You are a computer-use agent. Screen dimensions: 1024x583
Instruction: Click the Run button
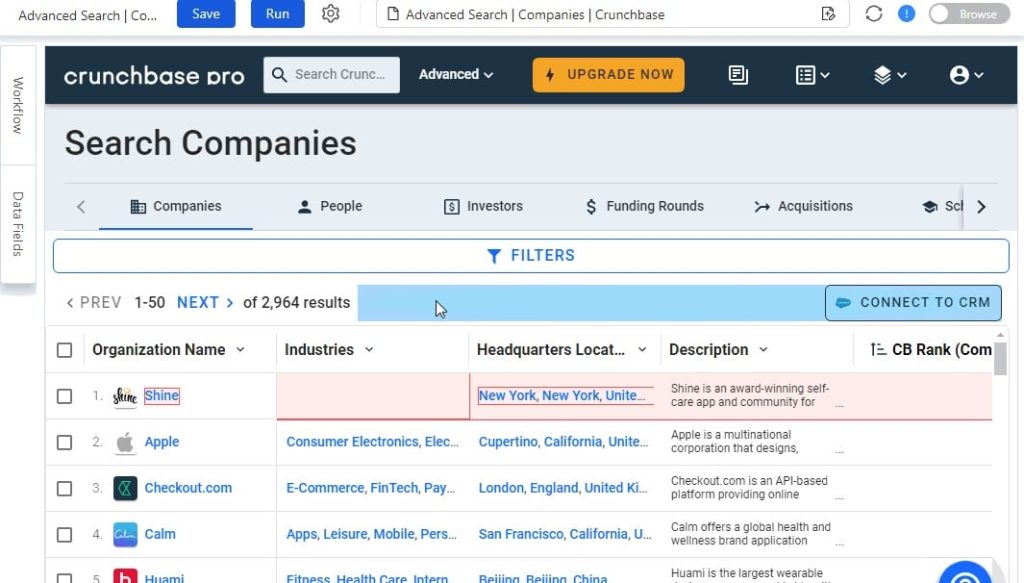[x=278, y=14]
